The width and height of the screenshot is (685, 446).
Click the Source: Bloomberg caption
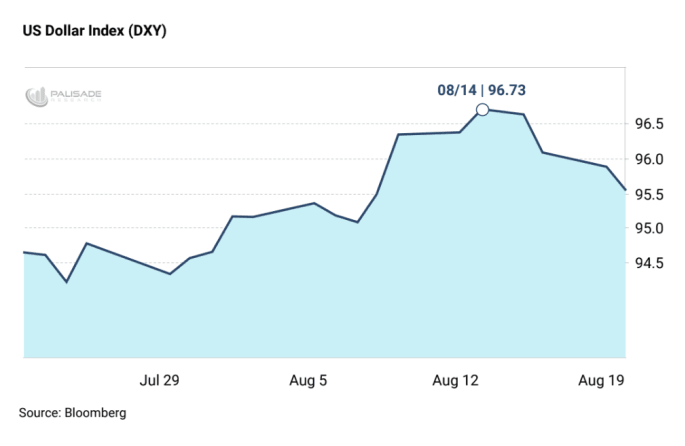(x=72, y=412)
